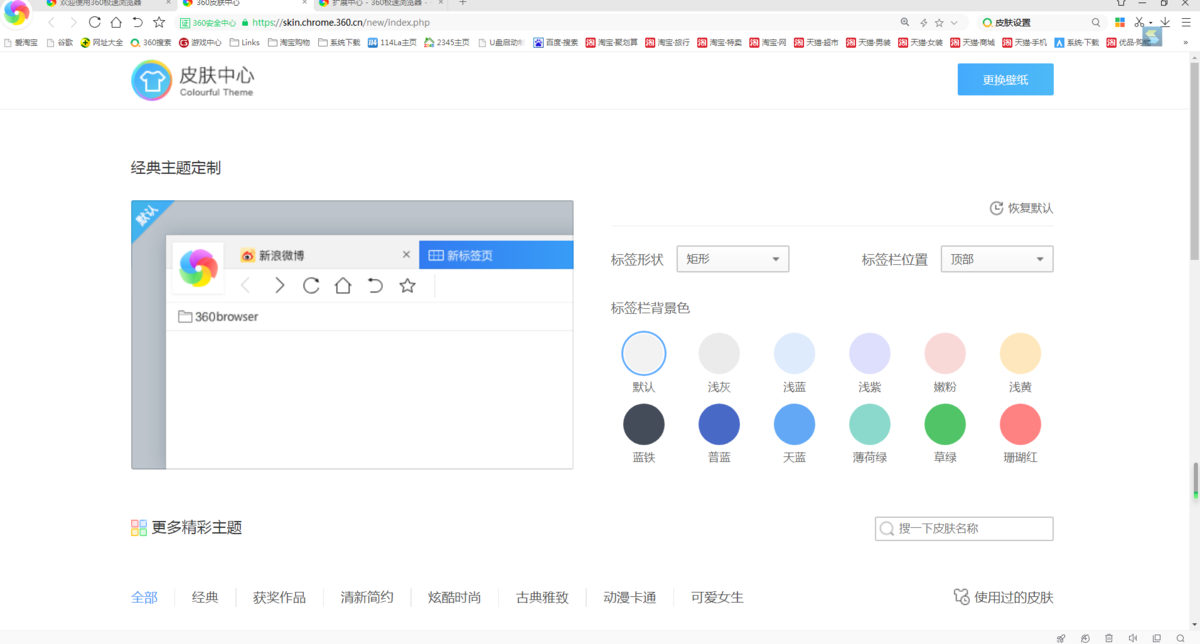Open the scissors screenshot tool
Screen dimensions: 1200x644
tap(1139, 22)
